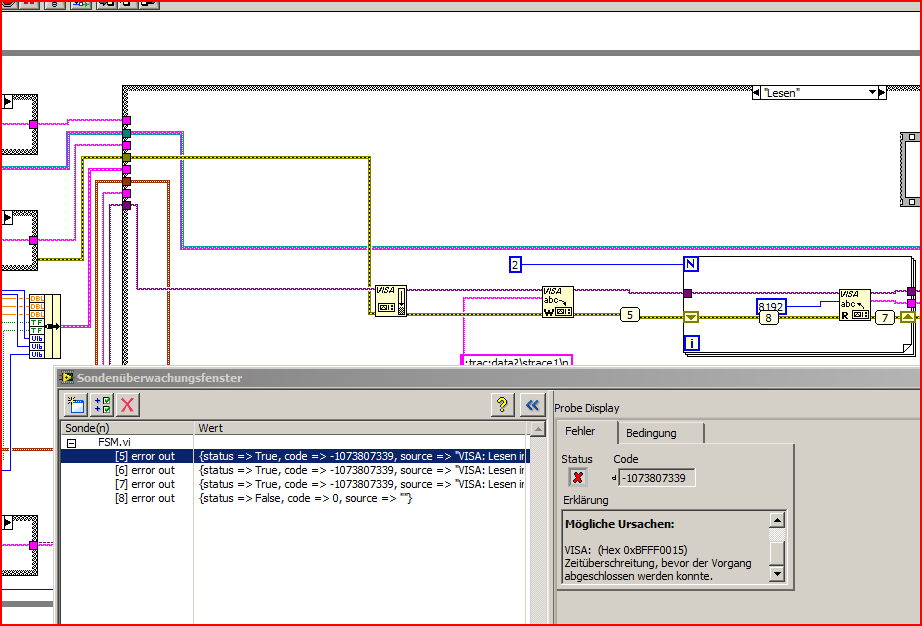Click the Code field -1073807339
This screenshot has height=626, width=922.
click(657, 478)
